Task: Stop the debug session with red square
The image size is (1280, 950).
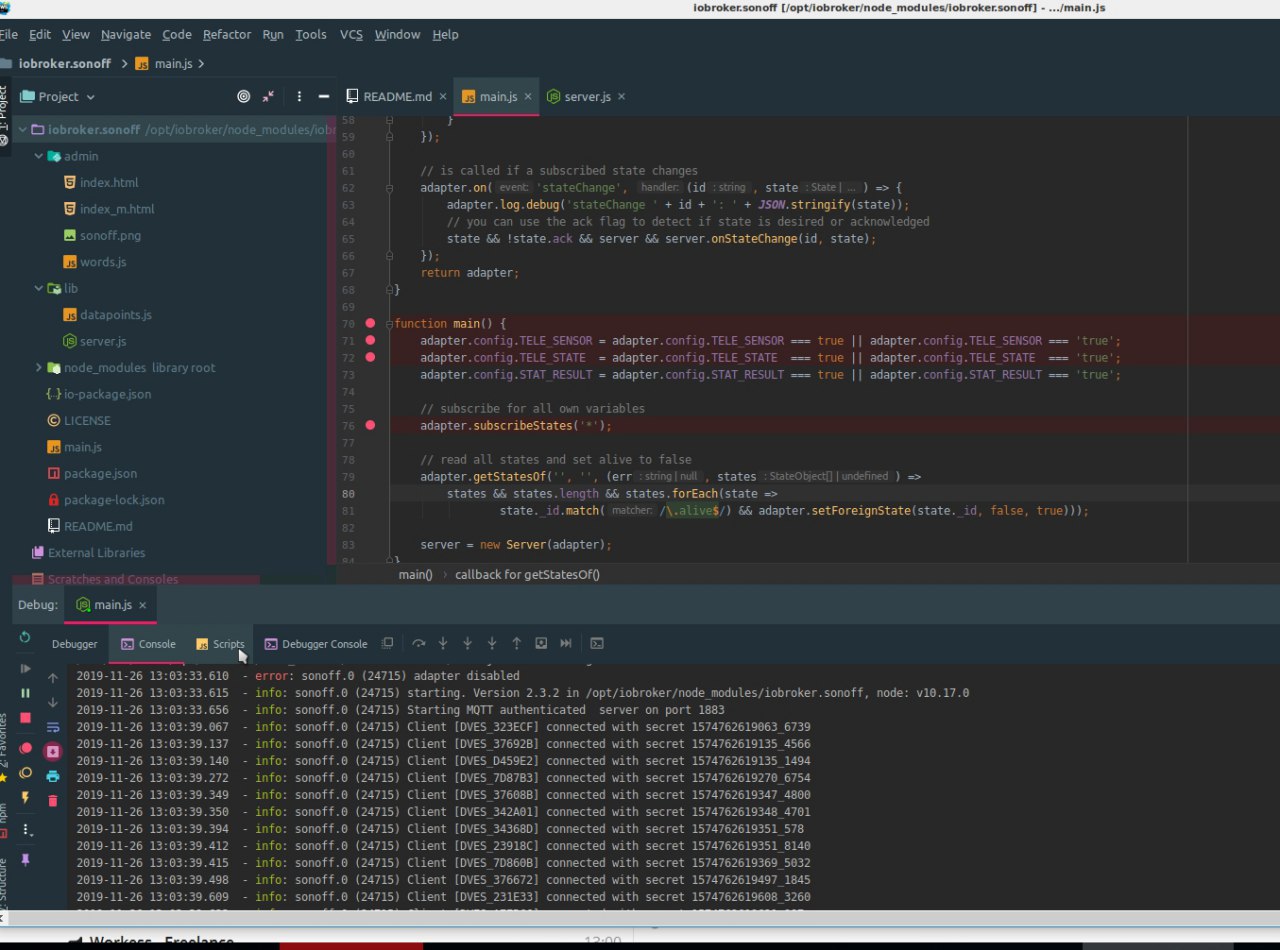Action: pyautogui.click(x=25, y=718)
